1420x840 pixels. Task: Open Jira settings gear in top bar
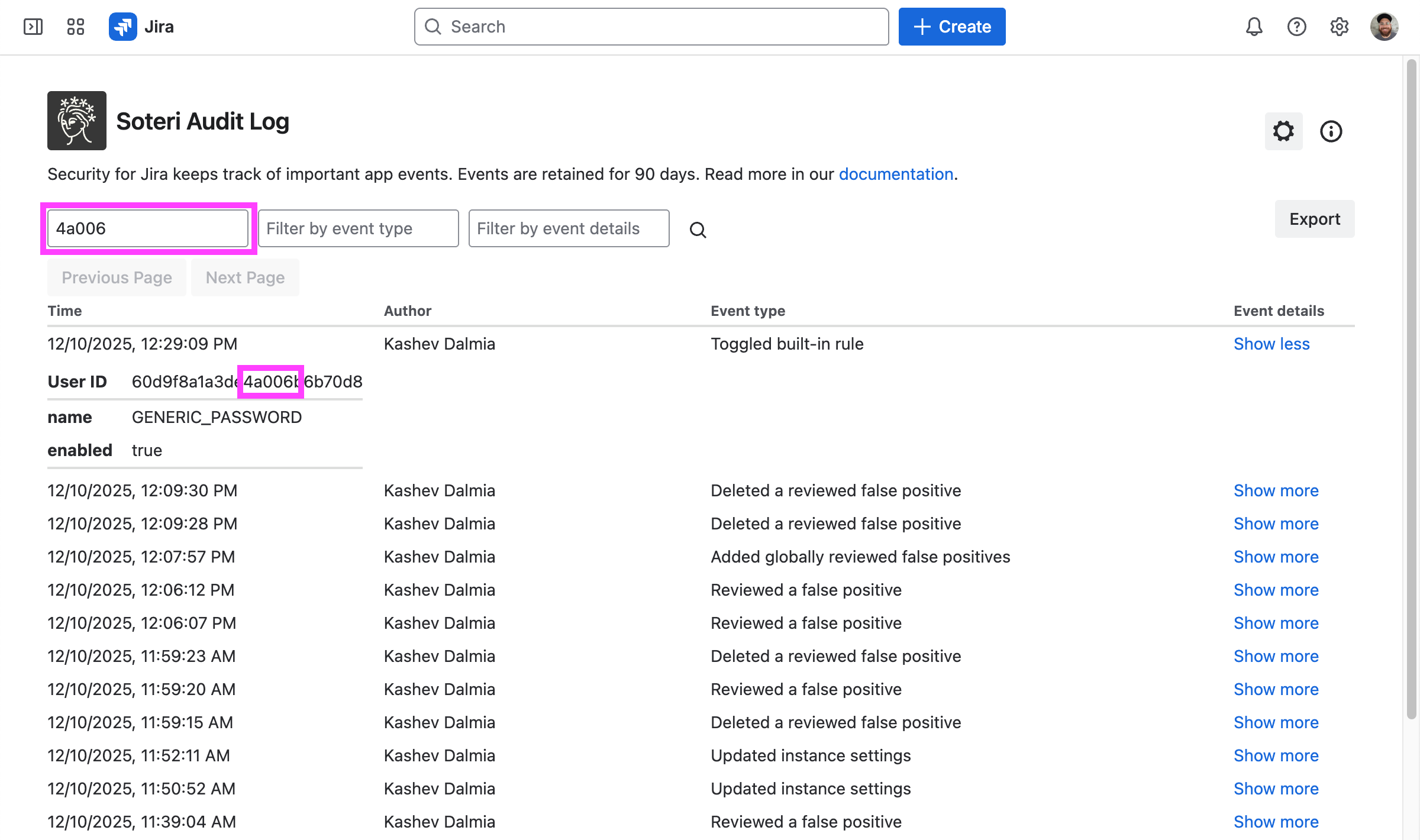pyautogui.click(x=1339, y=27)
